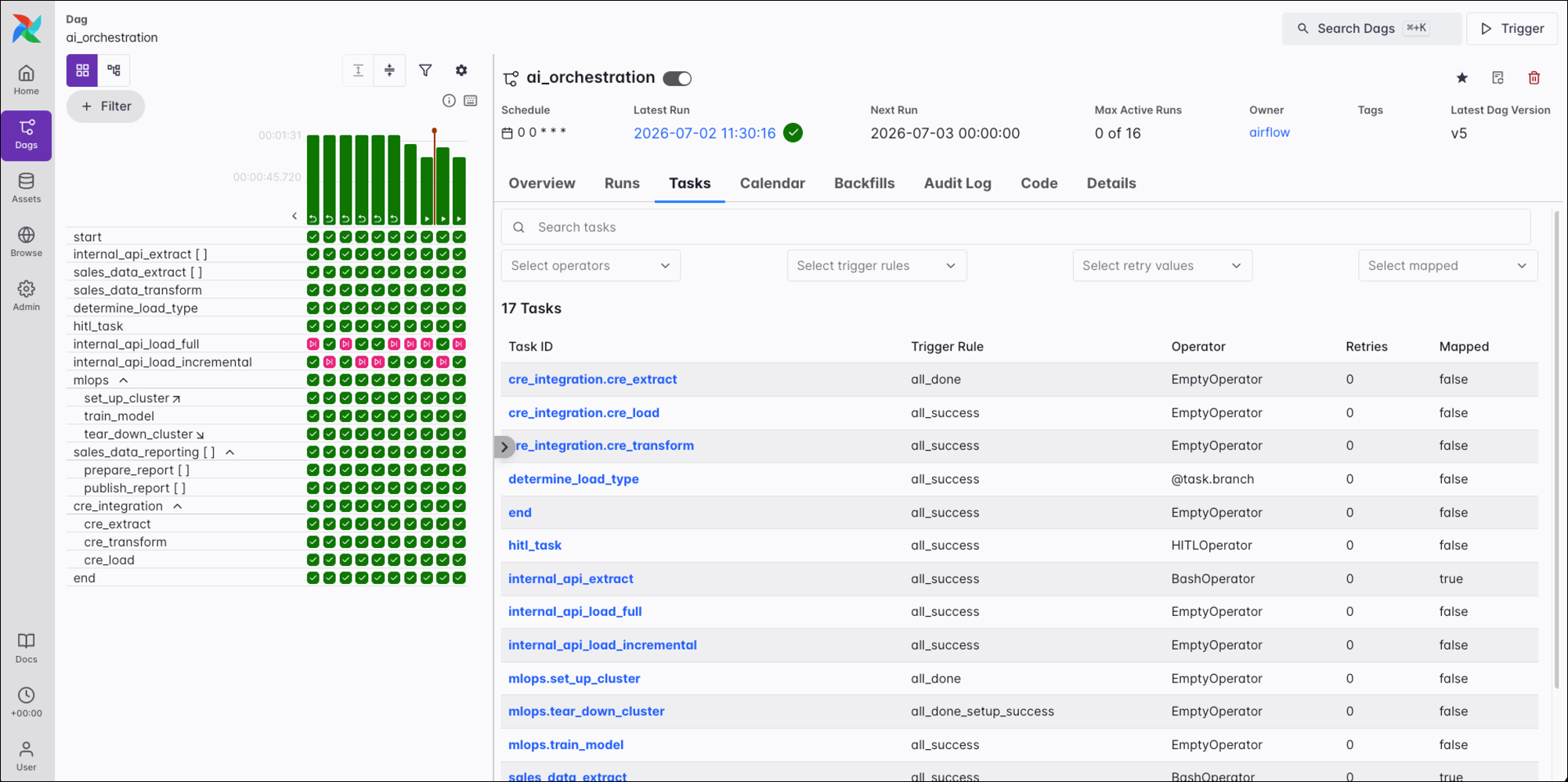Open owner airflow link
Image resolution: width=1568 pixels, height=782 pixels.
click(x=1270, y=132)
